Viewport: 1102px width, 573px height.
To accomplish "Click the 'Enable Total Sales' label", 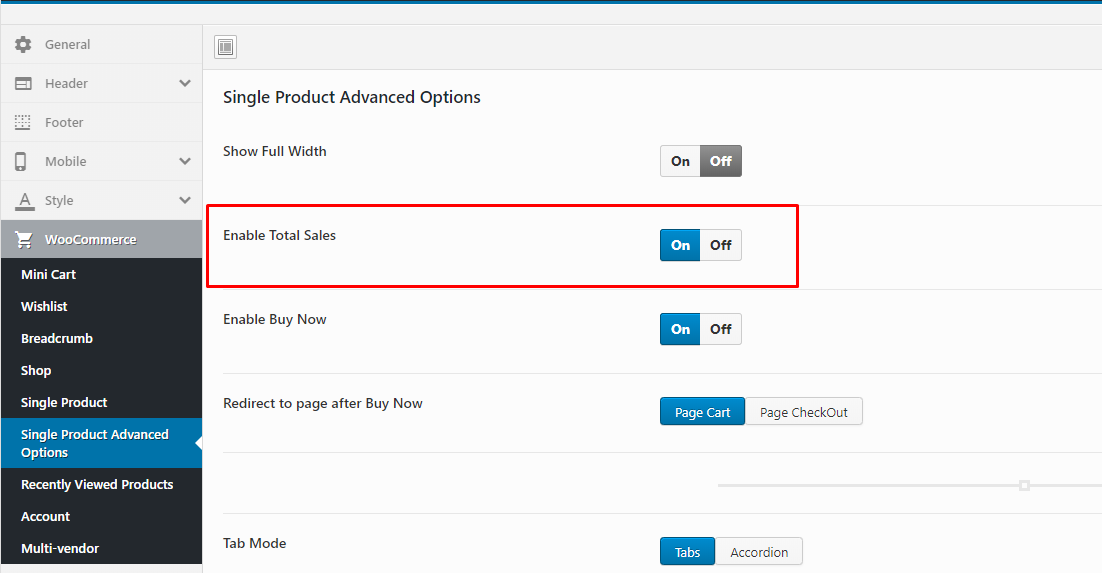I will (279, 236).
